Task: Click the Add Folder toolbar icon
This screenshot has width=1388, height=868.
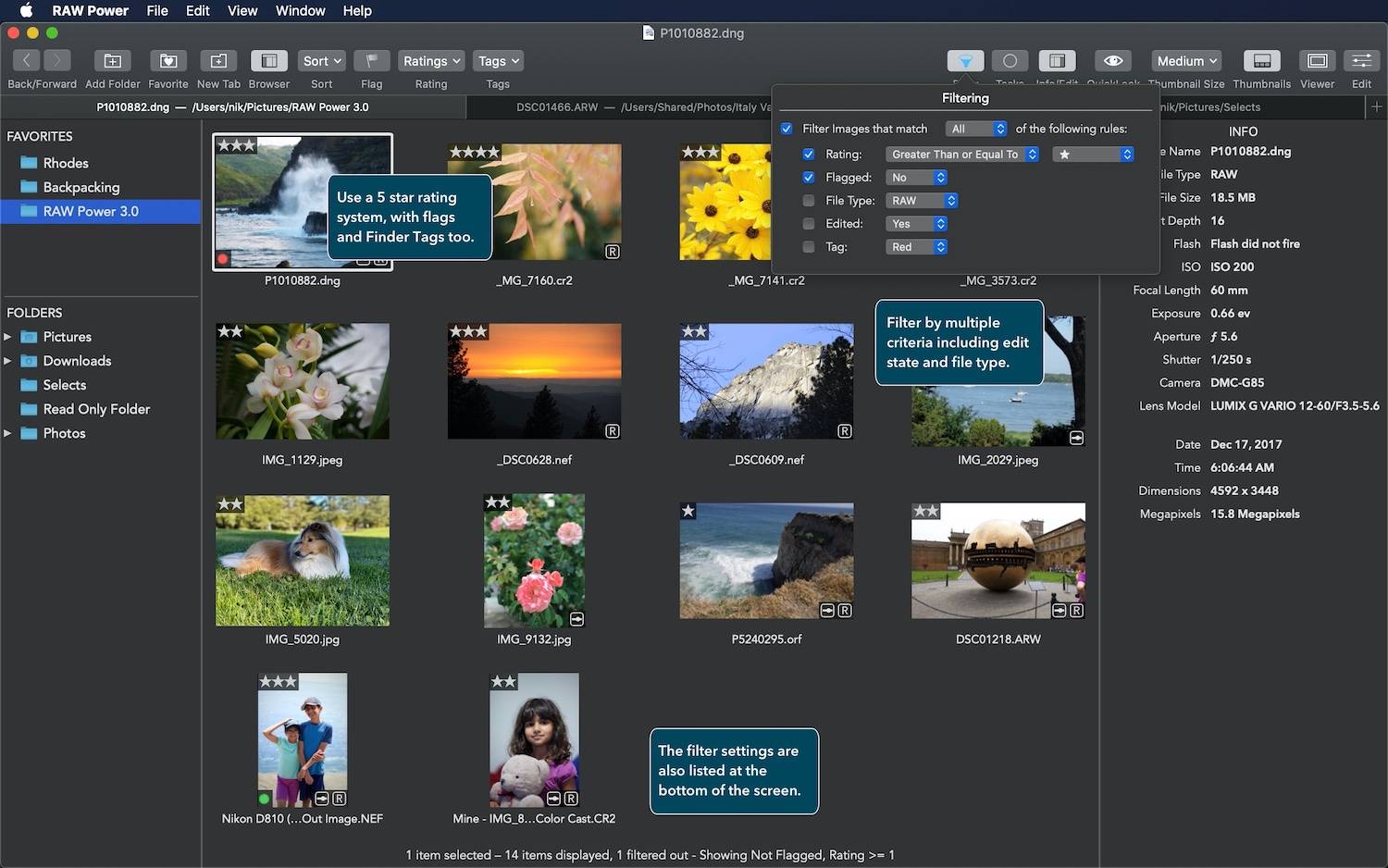Action: [x=113, y=60]
